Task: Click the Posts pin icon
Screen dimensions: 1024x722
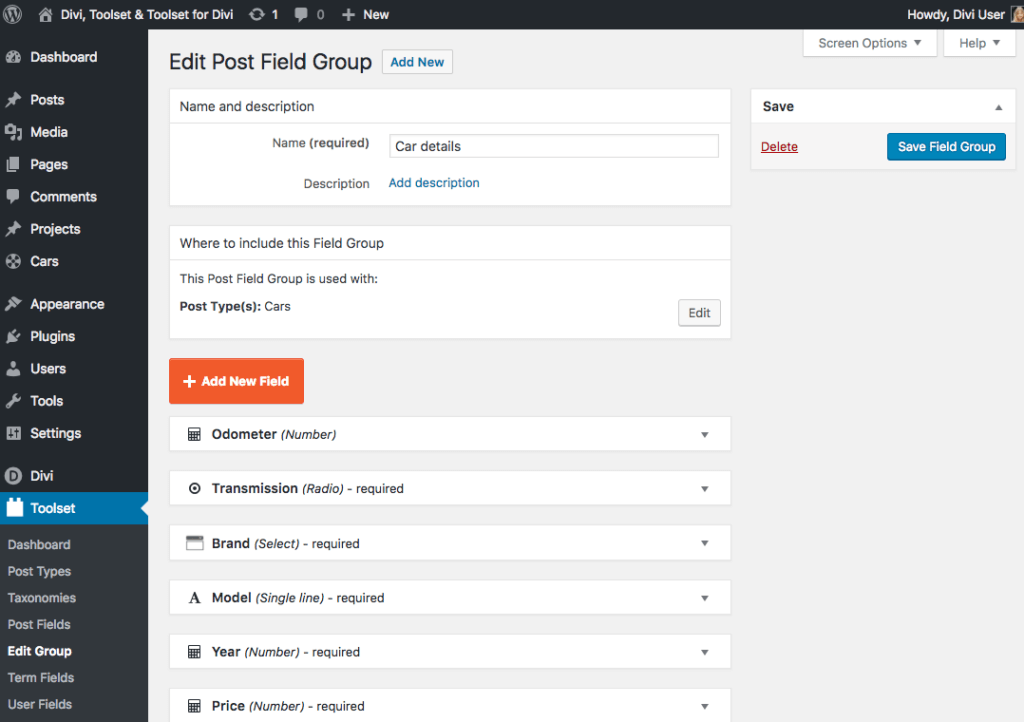Action: coord(14,100)
